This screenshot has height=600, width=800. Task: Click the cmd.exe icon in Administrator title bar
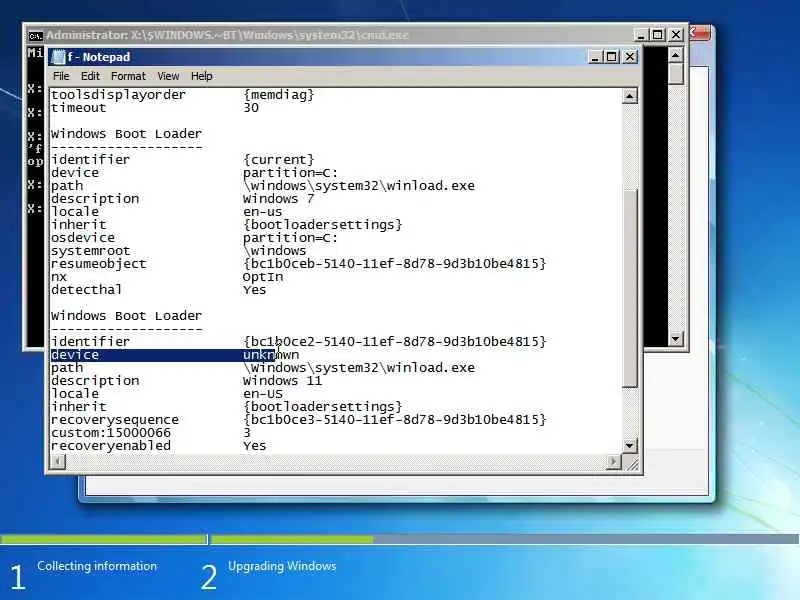click(x=35, y=35)
